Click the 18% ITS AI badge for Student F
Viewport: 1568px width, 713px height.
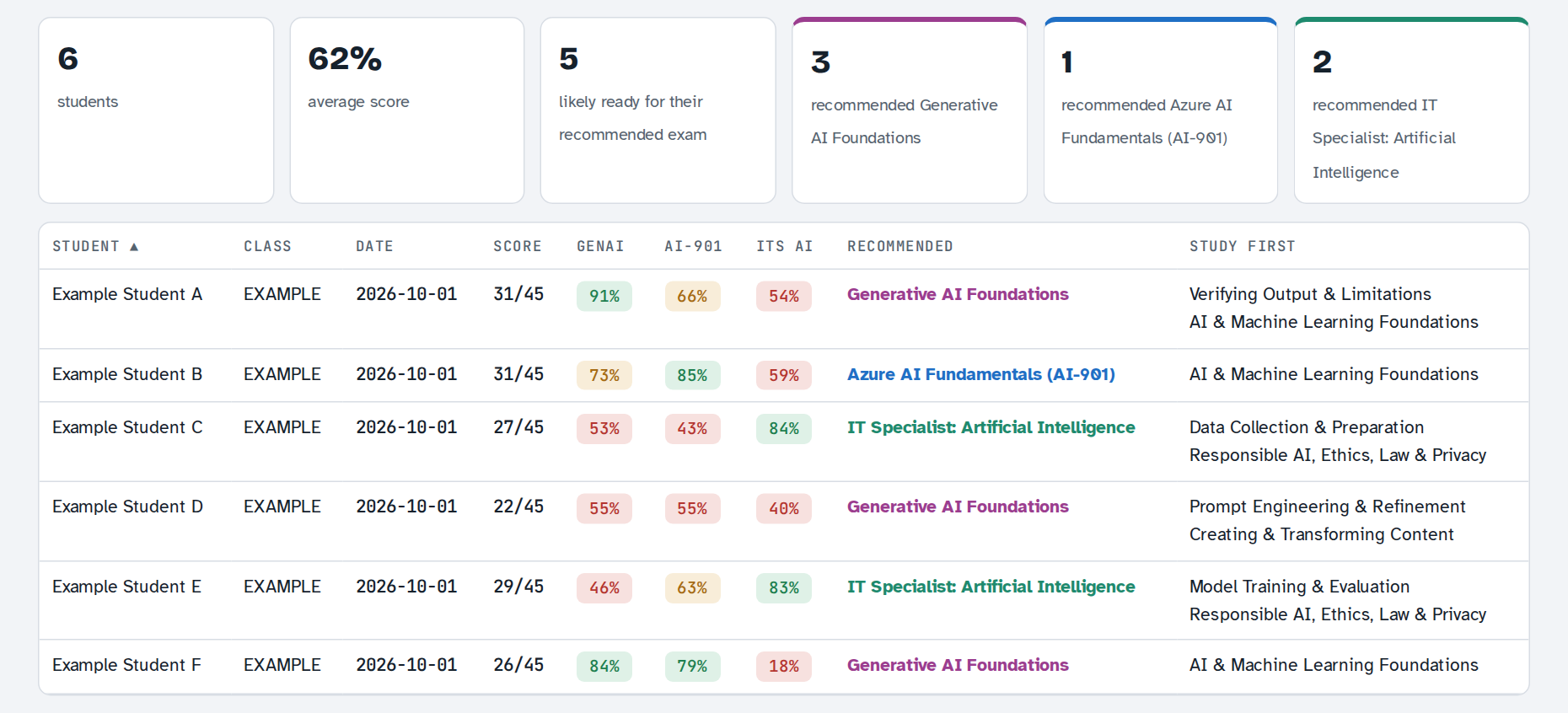coord(784,666)
